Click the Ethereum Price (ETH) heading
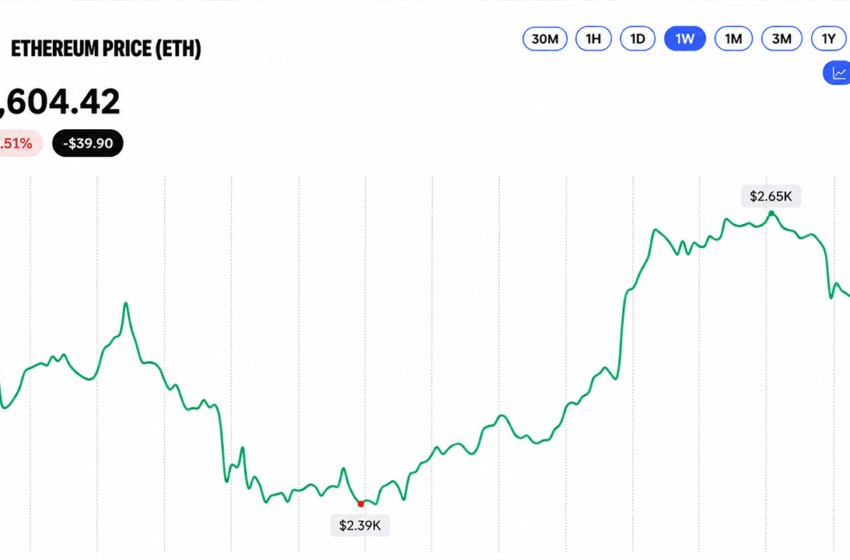 [x=106, y=49]
